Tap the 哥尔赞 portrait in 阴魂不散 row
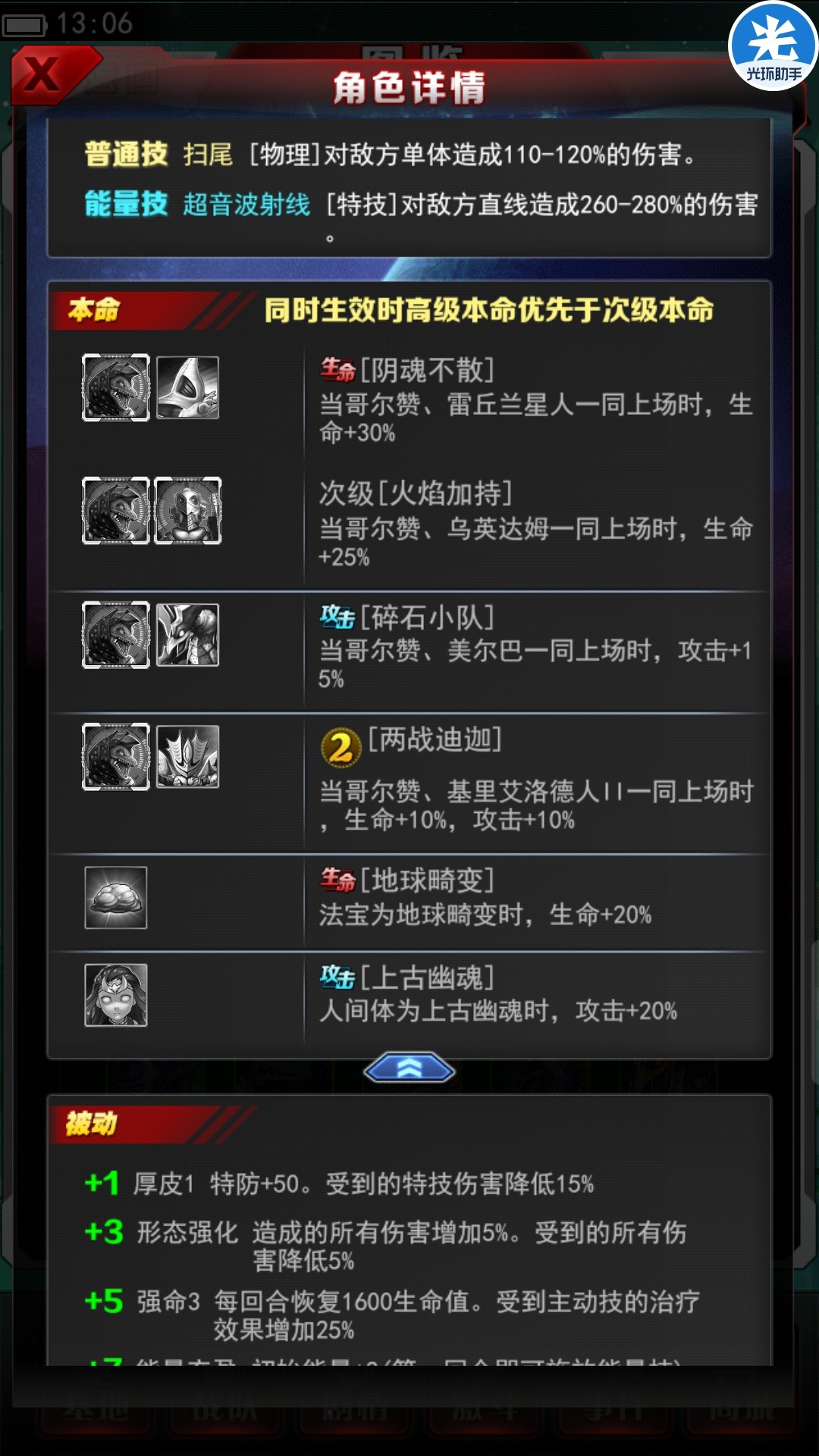The image size is (819, 1456). (x=116, y=388)
